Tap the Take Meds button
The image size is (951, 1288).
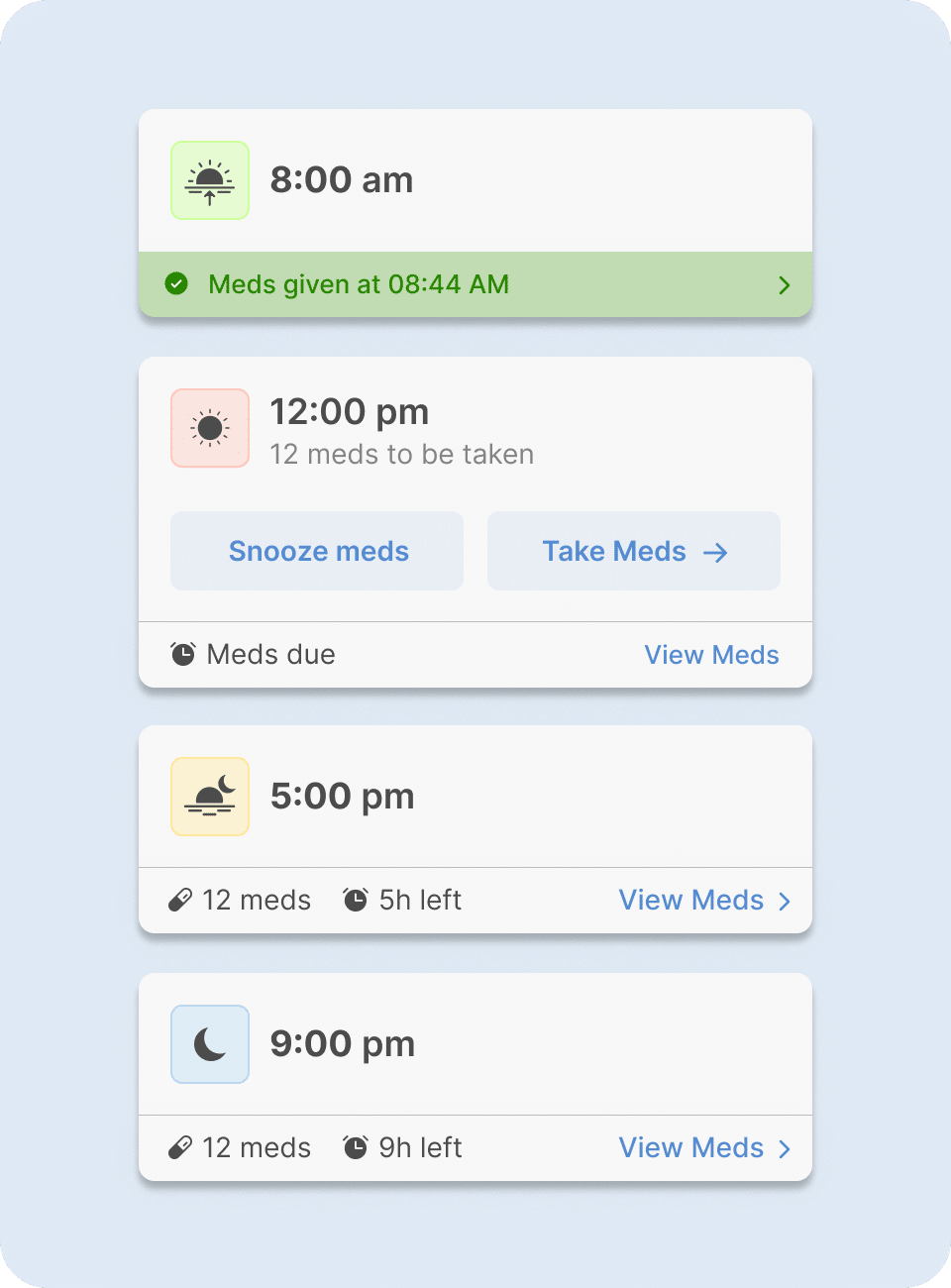pyautogui.click(x=634, y=551)
